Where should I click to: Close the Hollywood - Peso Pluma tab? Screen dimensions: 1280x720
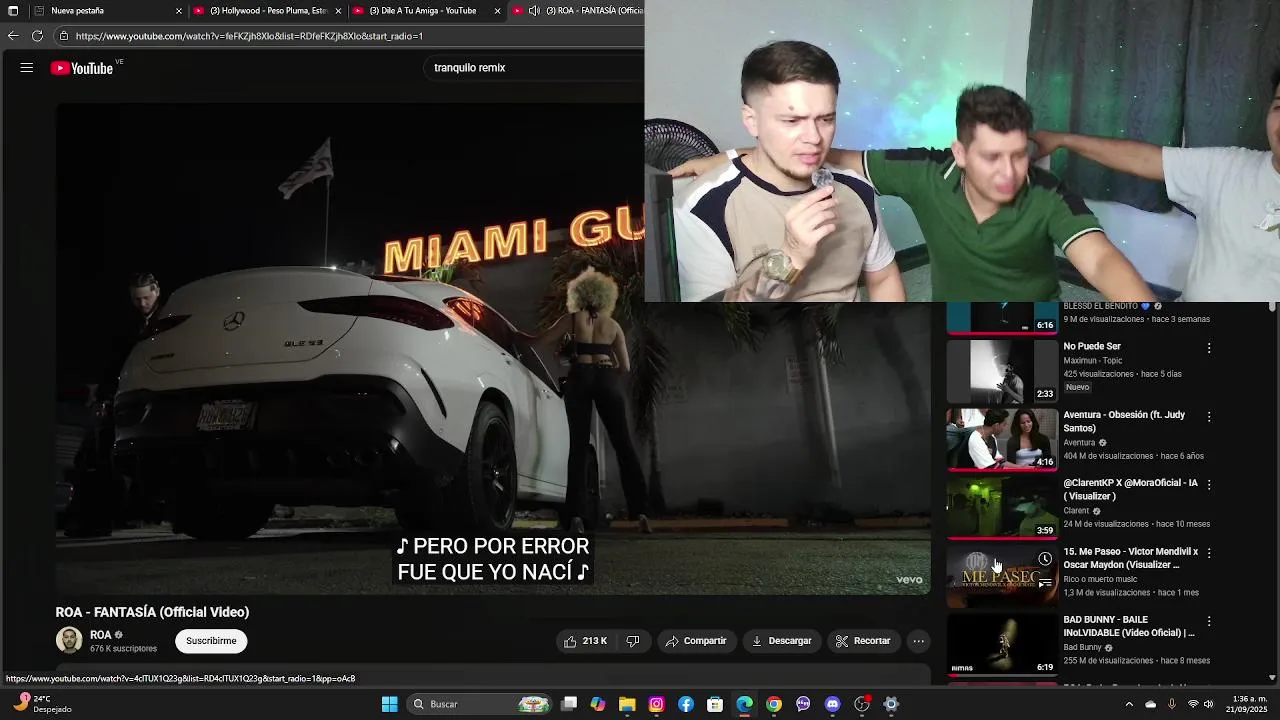click(338, 11)
